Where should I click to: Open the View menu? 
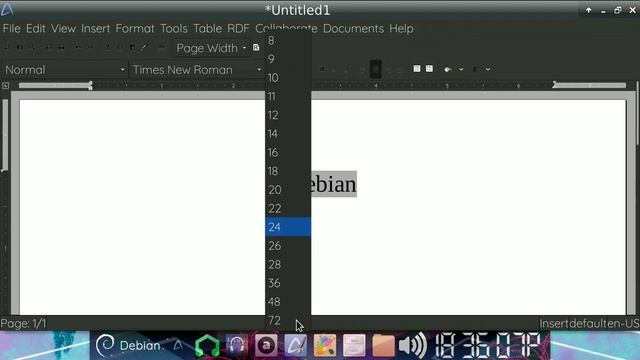click(63, 29)
